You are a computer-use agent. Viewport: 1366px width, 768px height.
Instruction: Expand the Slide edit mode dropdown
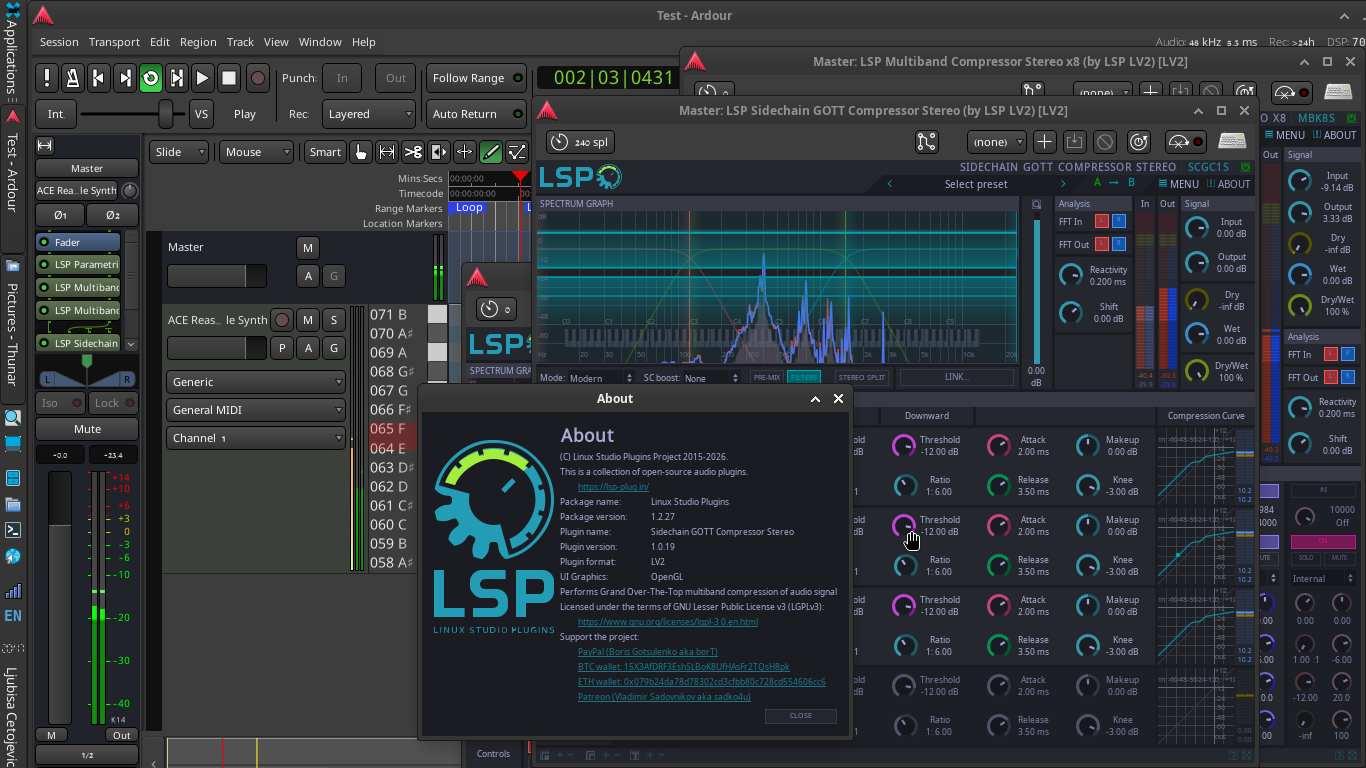180,152
